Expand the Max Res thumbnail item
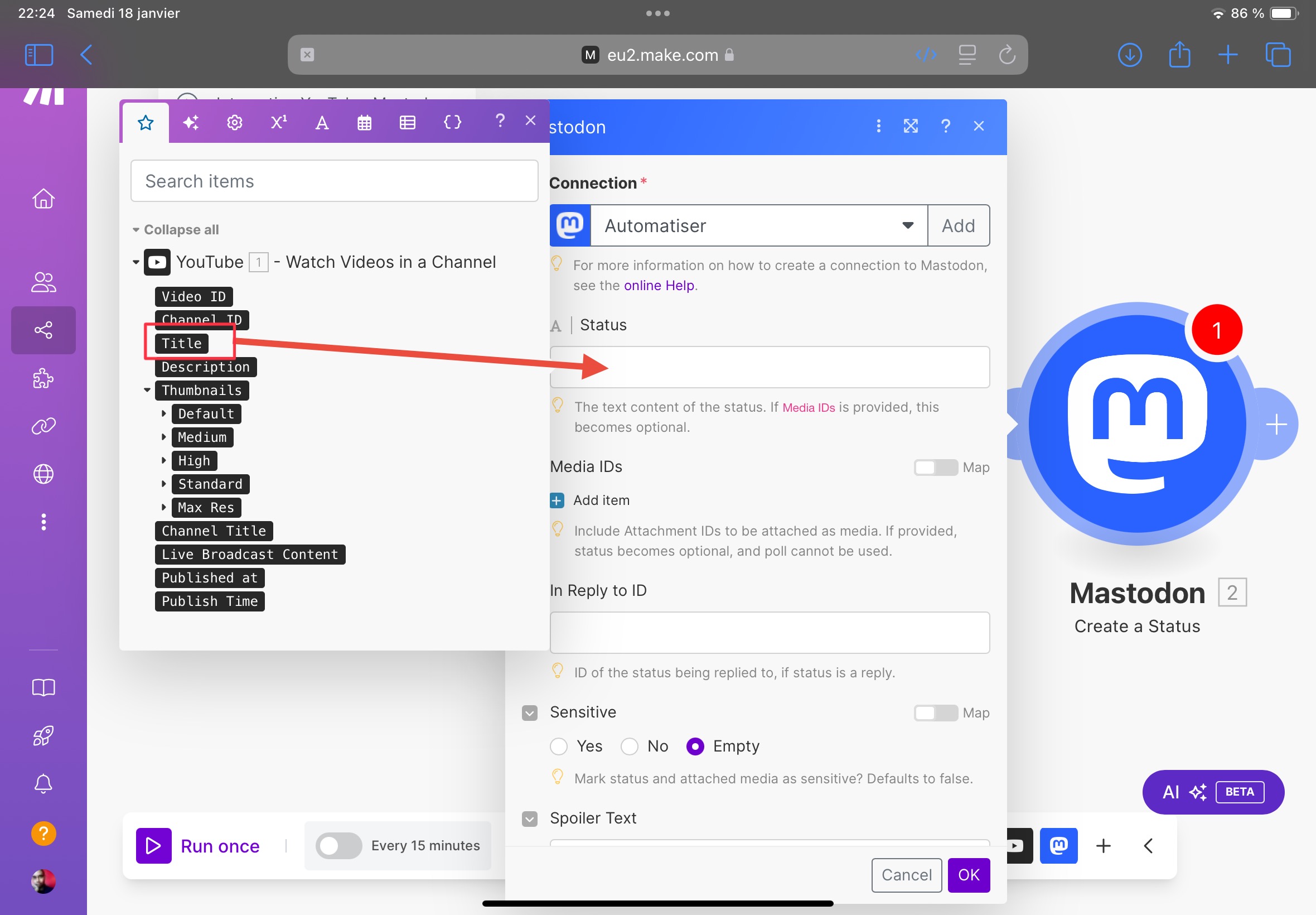This screenshot has height=915, width=1316. coord(164,507)
